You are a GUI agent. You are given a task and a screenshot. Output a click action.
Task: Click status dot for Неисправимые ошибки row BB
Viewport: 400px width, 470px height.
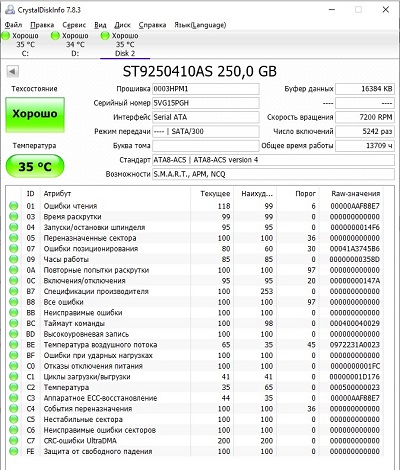click(14, 313)
